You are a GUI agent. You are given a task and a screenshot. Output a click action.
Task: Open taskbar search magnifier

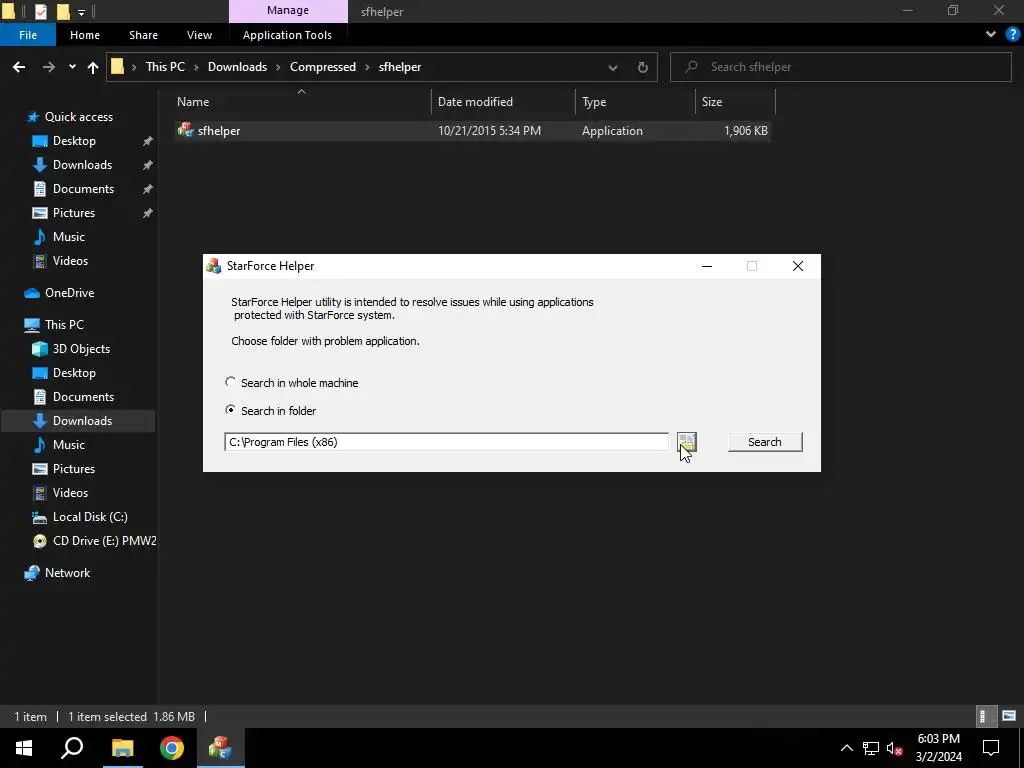72,748
